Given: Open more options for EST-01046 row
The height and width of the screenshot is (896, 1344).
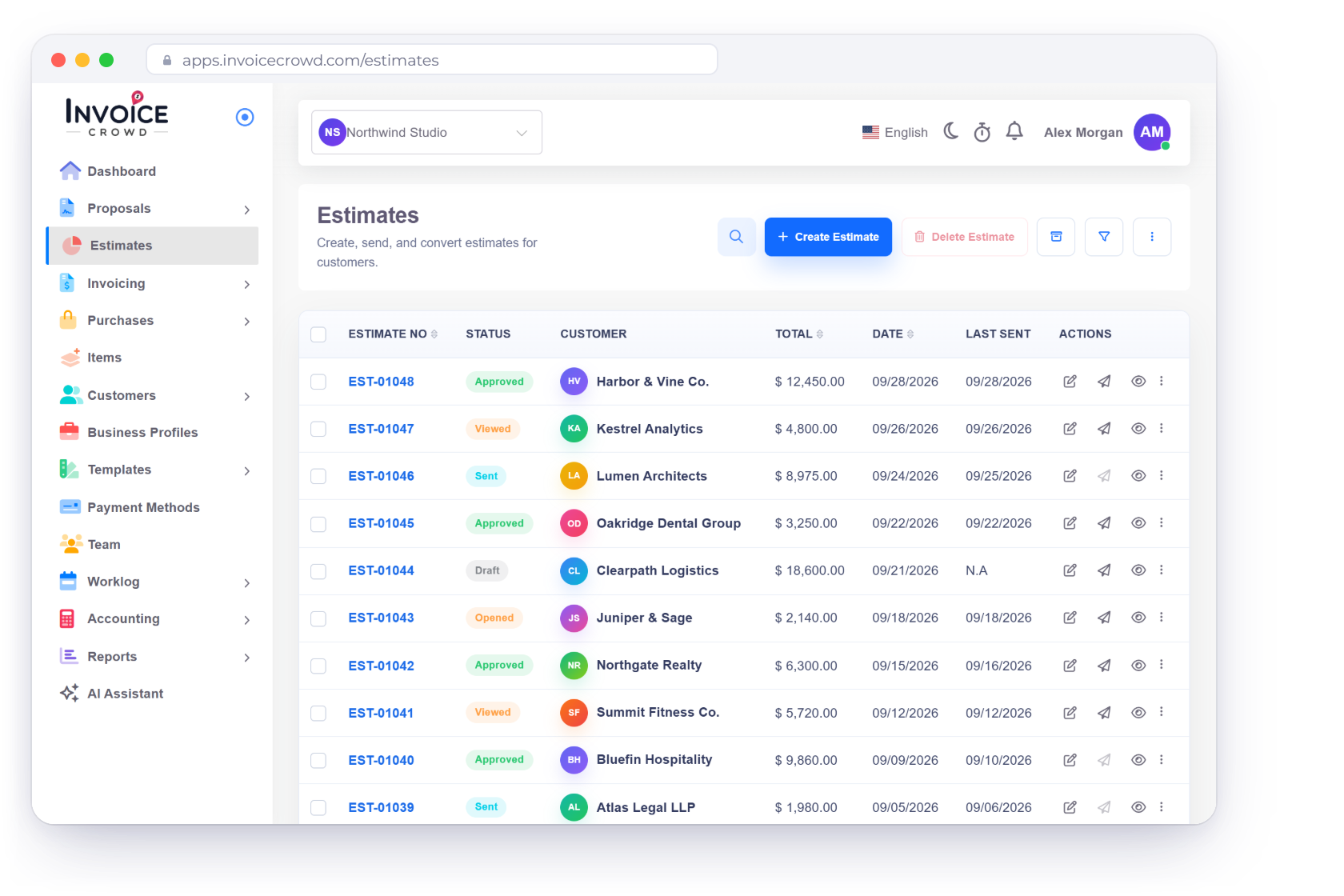Looking at the screenshot, I should click(x=1162, y=476).
